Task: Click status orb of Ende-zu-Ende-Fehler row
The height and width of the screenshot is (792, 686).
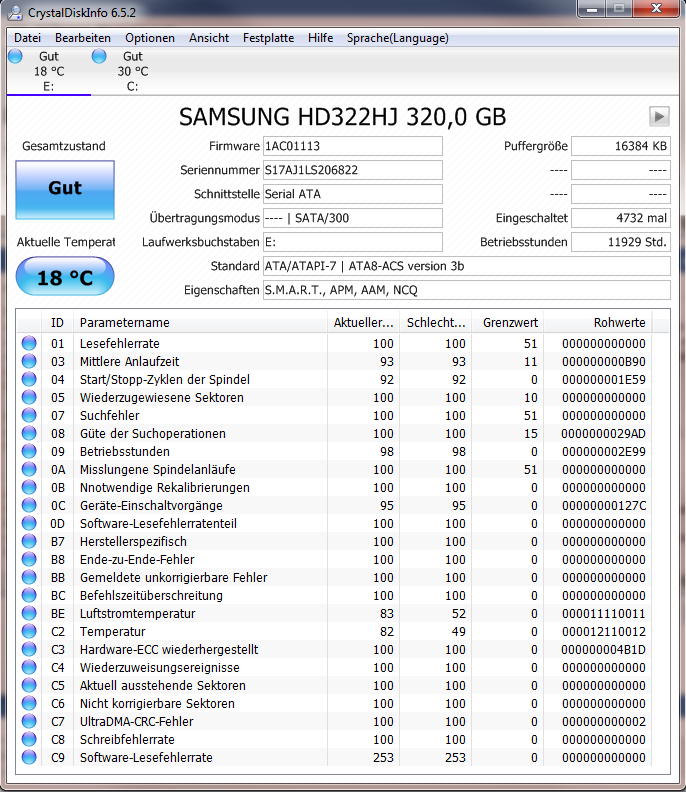Action: point(29,559)
